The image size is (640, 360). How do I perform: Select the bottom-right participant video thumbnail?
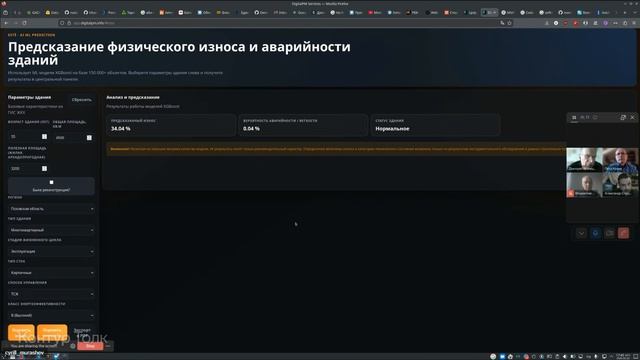(x=620, y=185)
